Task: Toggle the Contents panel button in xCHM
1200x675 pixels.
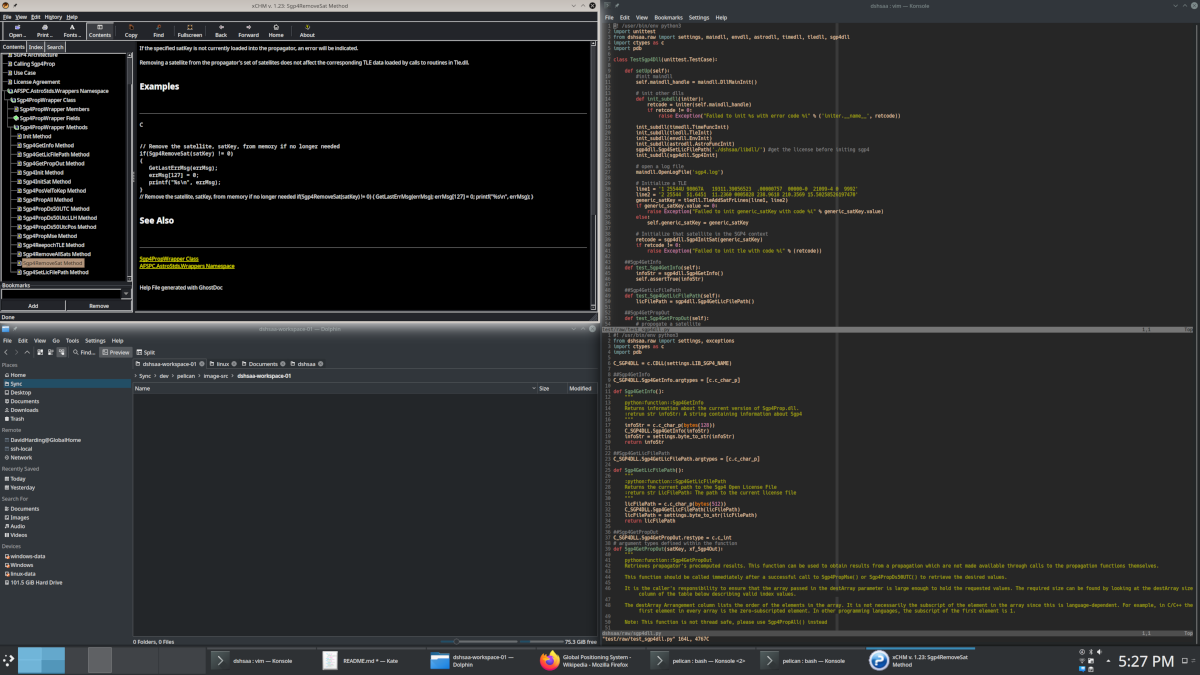Action: point(100,30)
